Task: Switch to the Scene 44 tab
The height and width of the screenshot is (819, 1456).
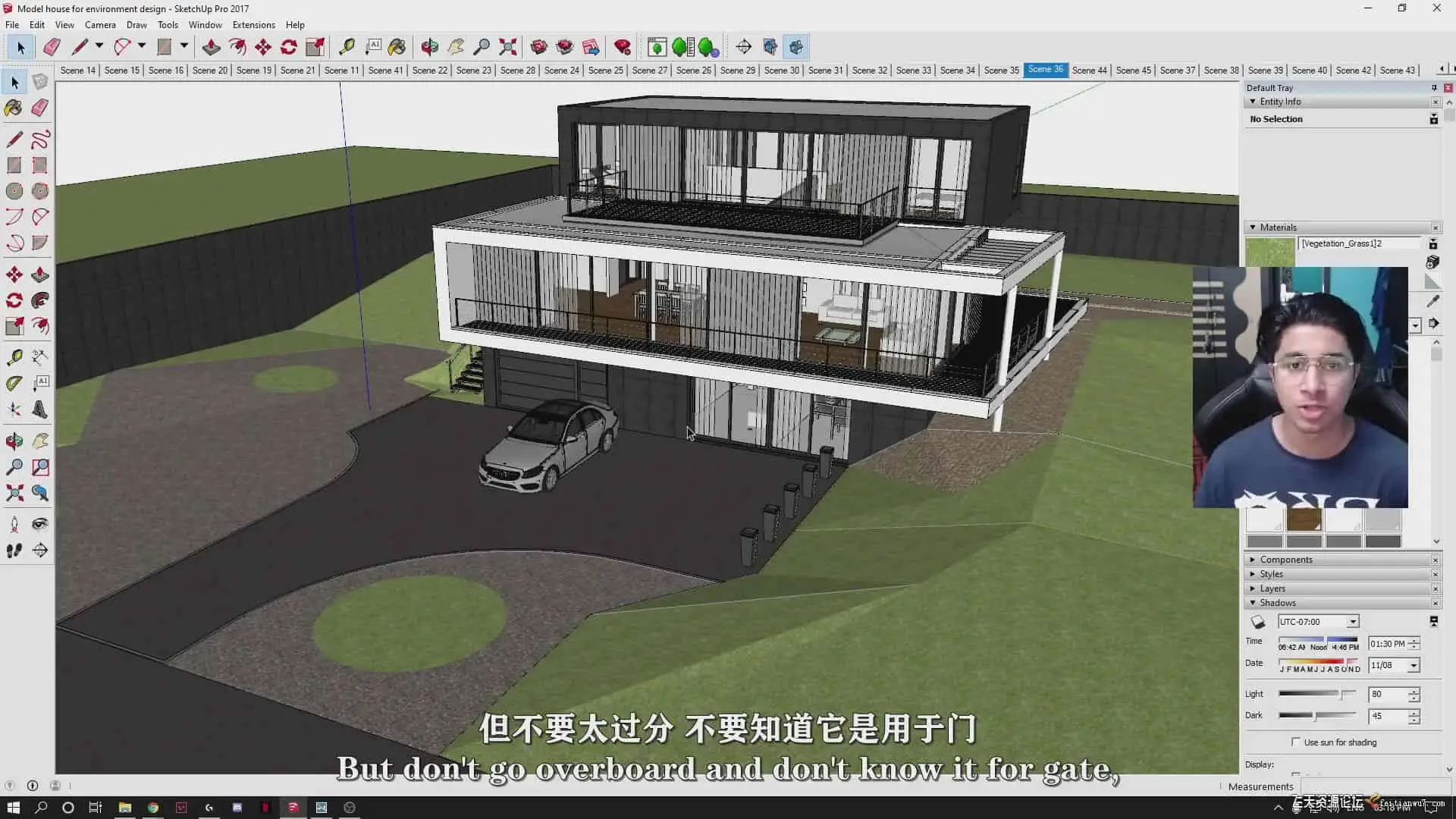Action: click(1089, 70)
